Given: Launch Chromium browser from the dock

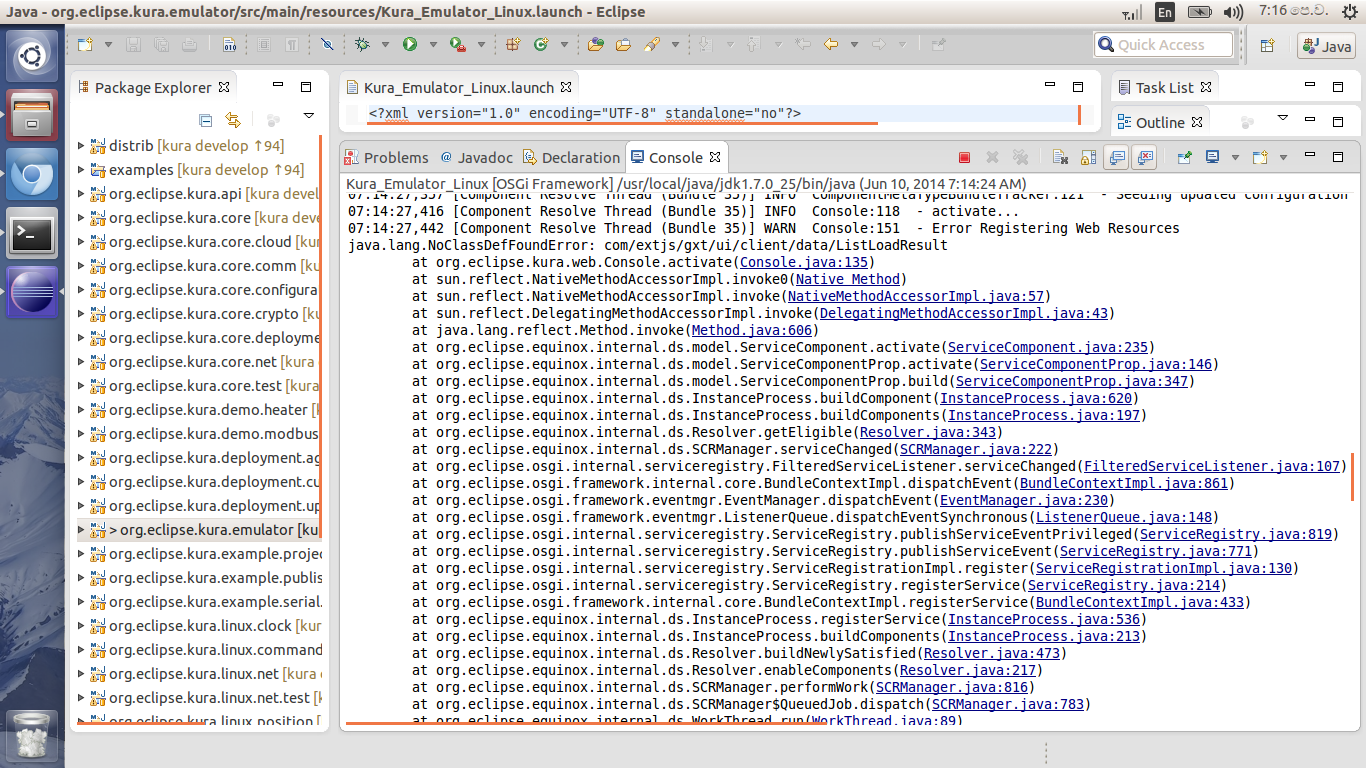Looking at the screenshot, I should pos(32,174).
